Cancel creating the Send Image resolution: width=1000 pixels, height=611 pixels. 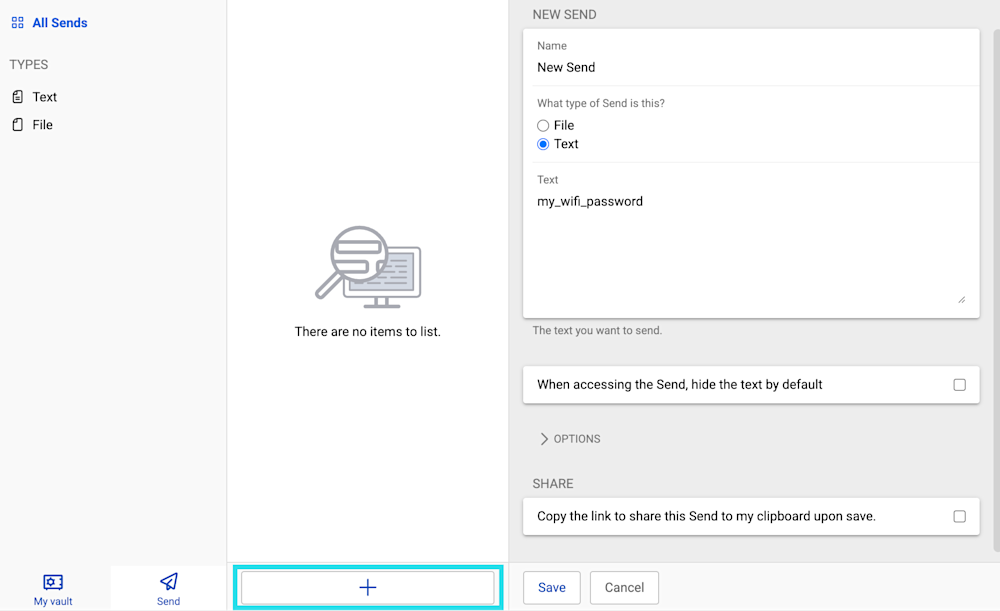point(624,588)
